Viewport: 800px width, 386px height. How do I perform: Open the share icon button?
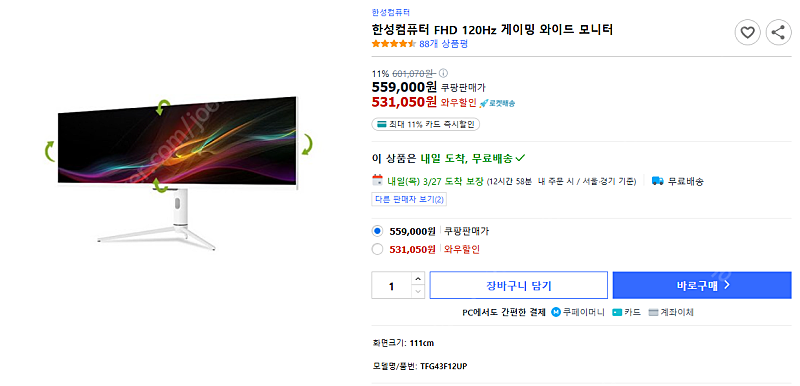(778, 33)
